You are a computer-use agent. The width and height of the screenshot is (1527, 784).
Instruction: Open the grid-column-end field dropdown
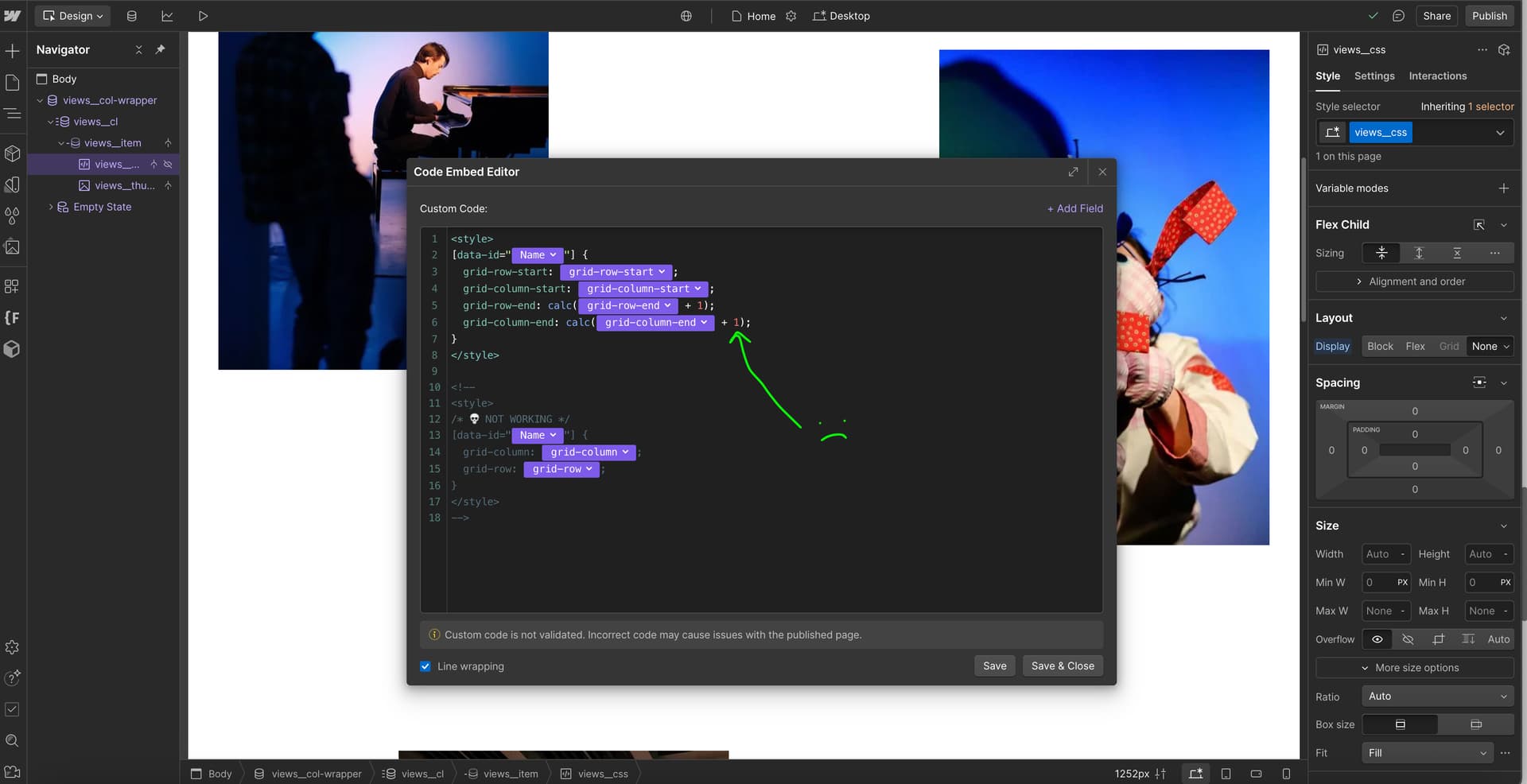pyautogui.click(x=655, y=322)
